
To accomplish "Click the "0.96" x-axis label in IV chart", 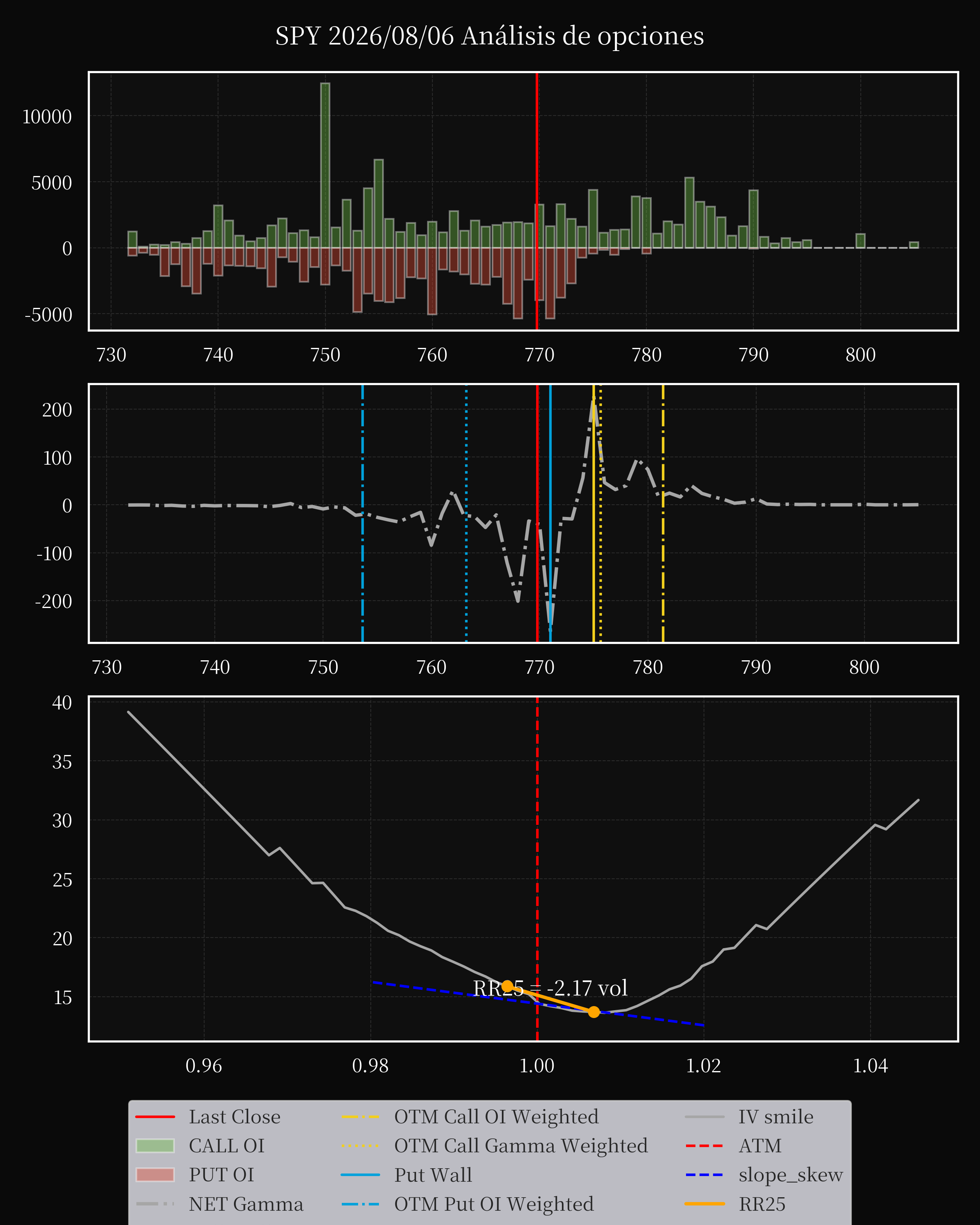I will tap(204, 1066).
